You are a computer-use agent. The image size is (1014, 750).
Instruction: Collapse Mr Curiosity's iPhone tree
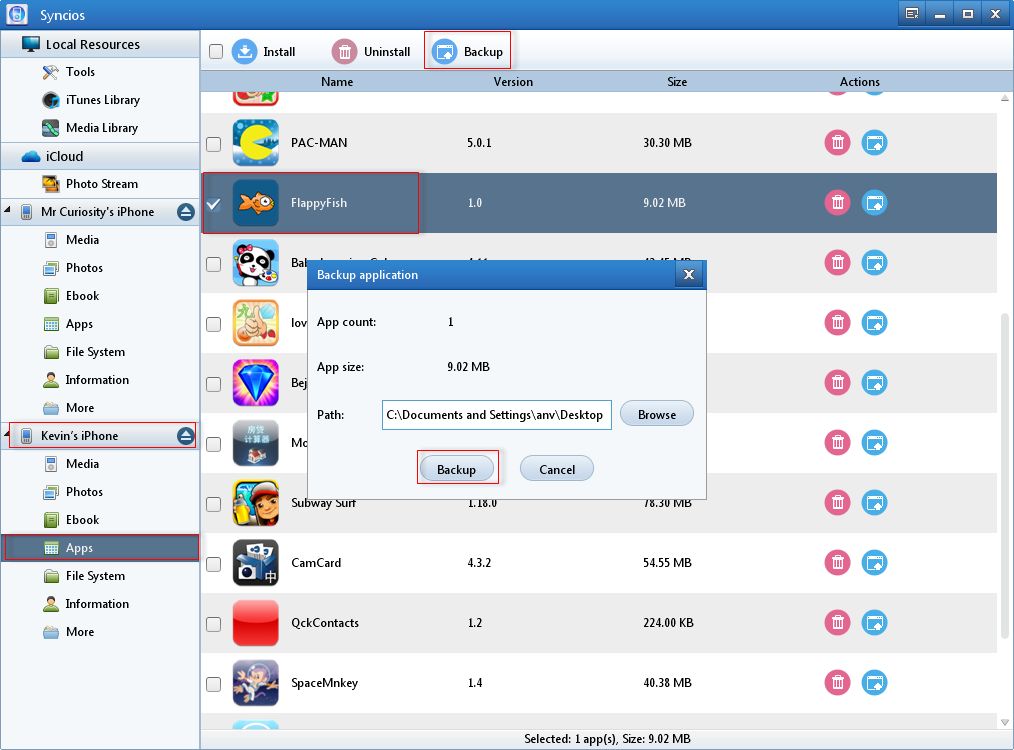(x=7, y=210)
